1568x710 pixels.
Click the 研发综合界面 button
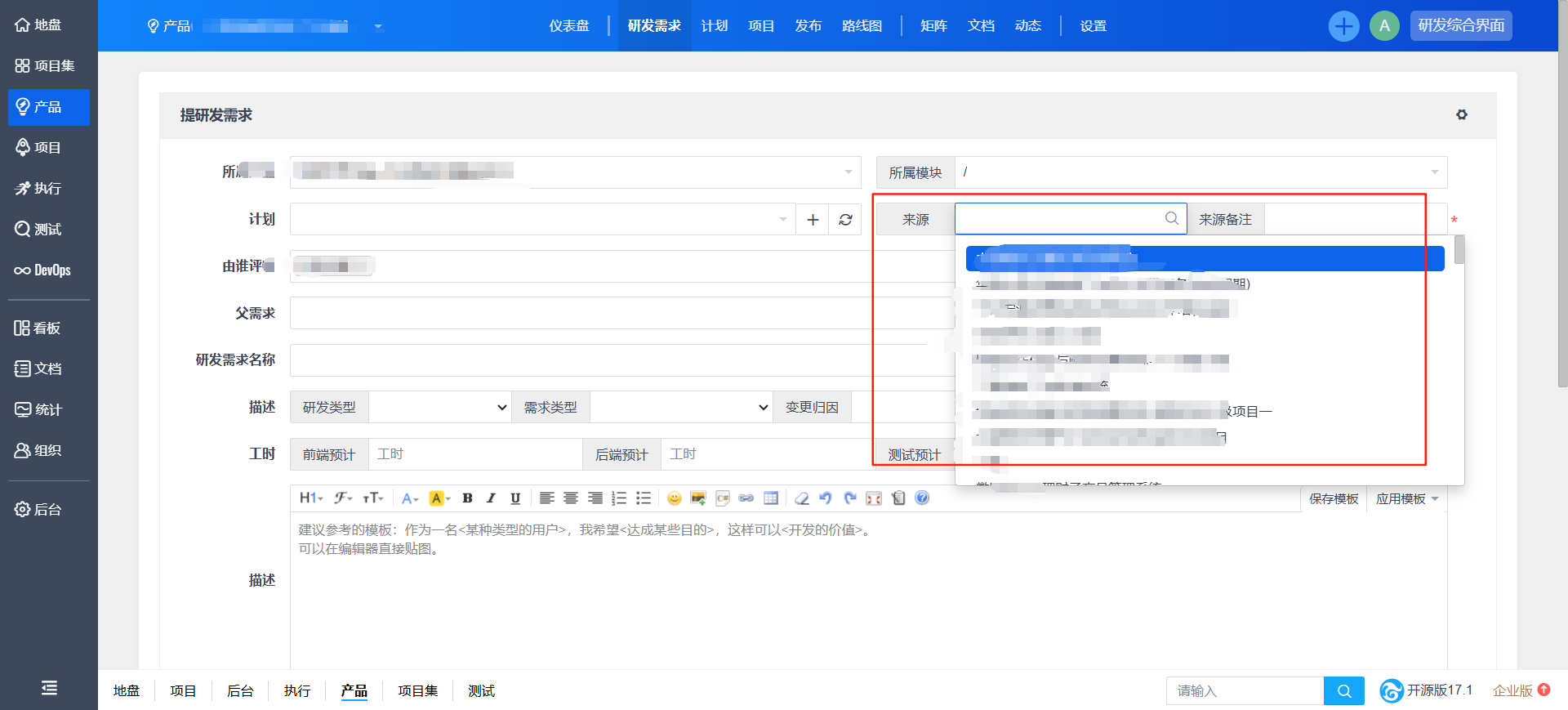pyautogui.click(x=1461, y=26)
